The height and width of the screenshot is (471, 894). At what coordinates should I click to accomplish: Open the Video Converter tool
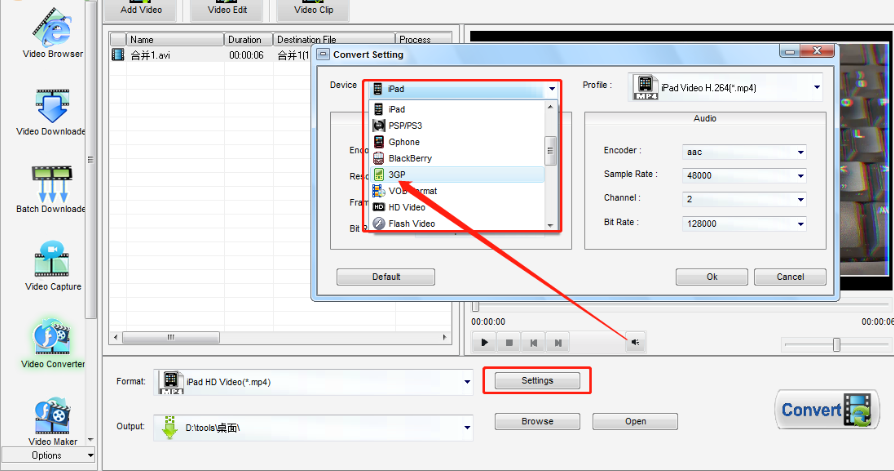pyautogui.click(x=52, y=343)
